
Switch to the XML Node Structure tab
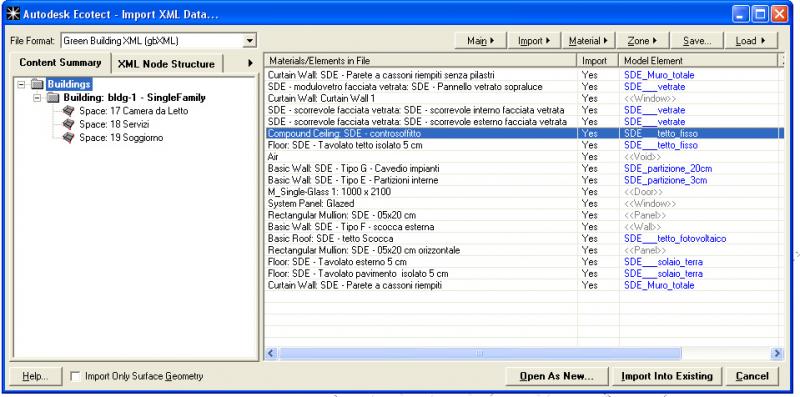point(166,64)
